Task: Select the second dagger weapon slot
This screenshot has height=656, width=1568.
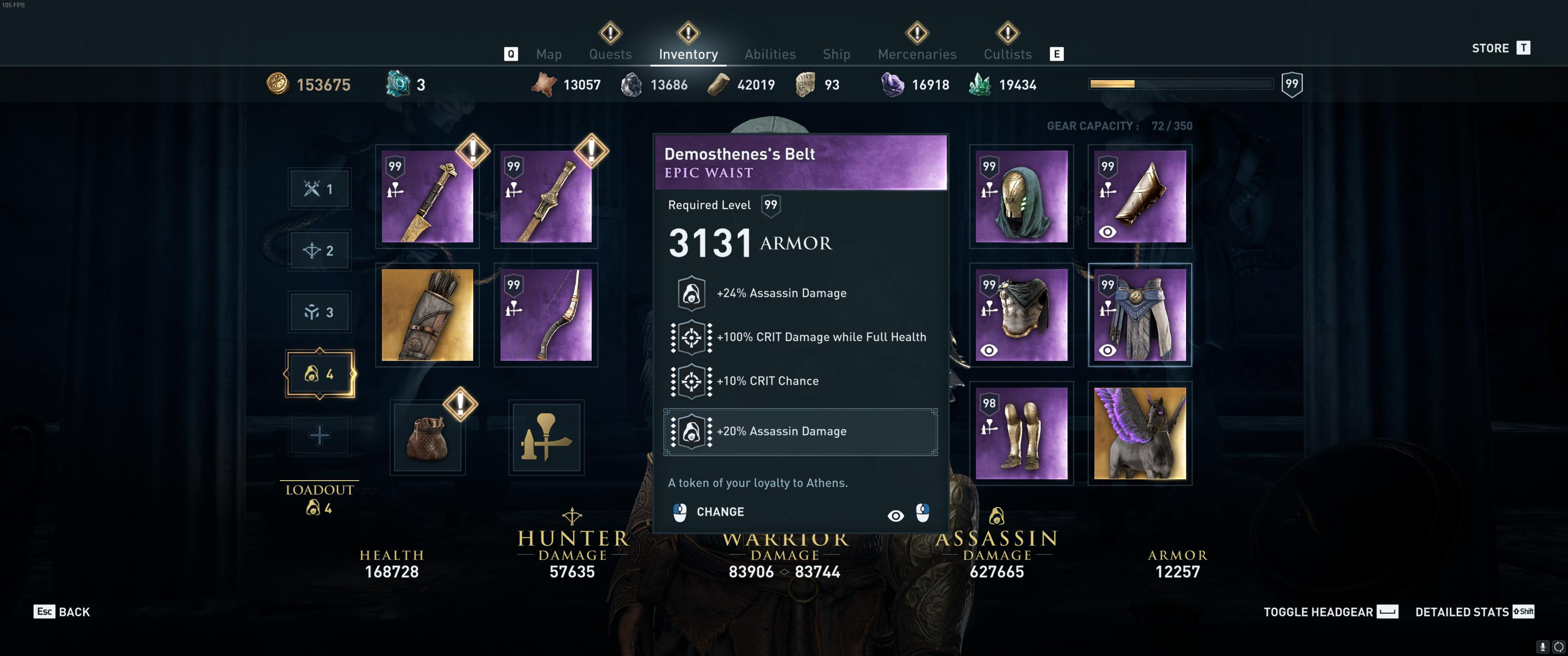Action: tap(546, 196)
